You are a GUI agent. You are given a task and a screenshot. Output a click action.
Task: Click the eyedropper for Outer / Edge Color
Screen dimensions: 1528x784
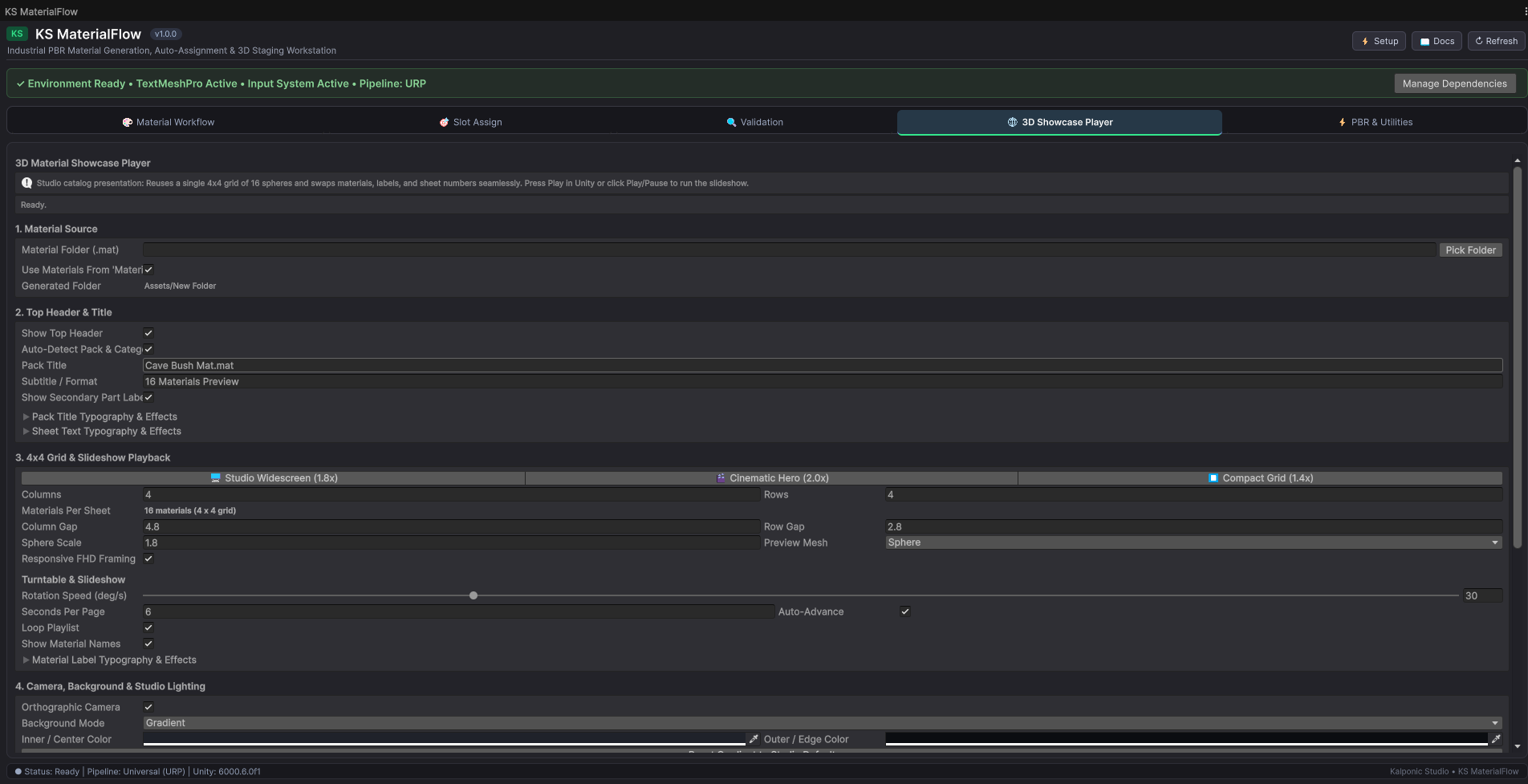(x=1496, y=739)
